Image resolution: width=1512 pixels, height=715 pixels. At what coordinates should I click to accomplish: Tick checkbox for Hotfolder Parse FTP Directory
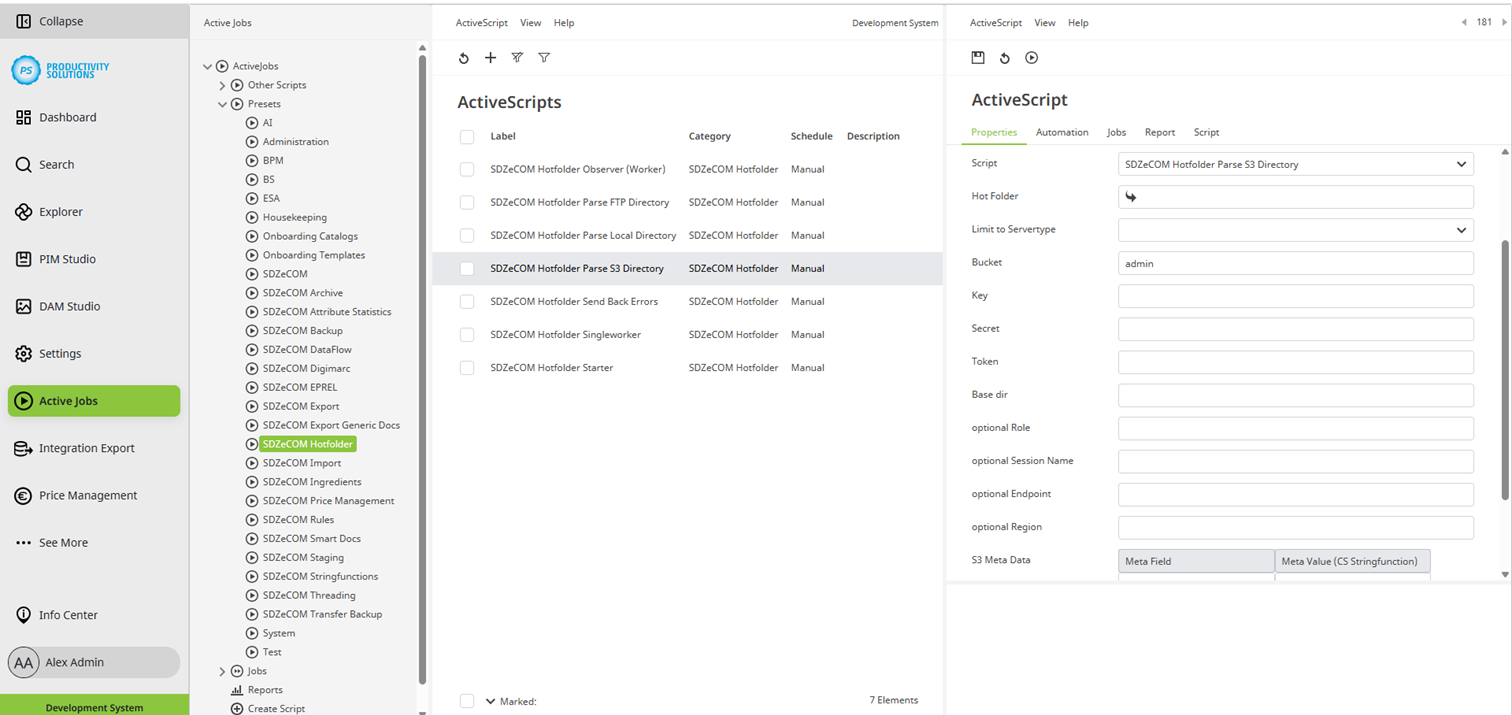[x=467, y=202]
